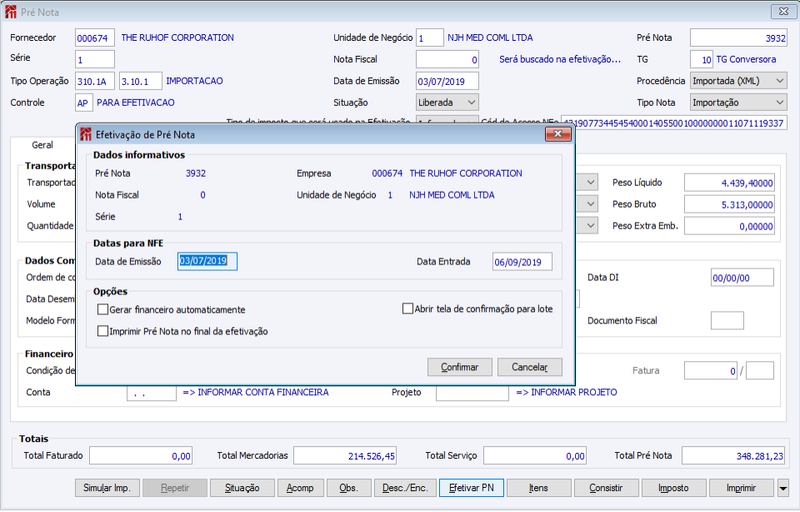The image size is (800, 512).
Task: Click the Imprimir button
Action: pyautogui.click(x=741, y=488)
